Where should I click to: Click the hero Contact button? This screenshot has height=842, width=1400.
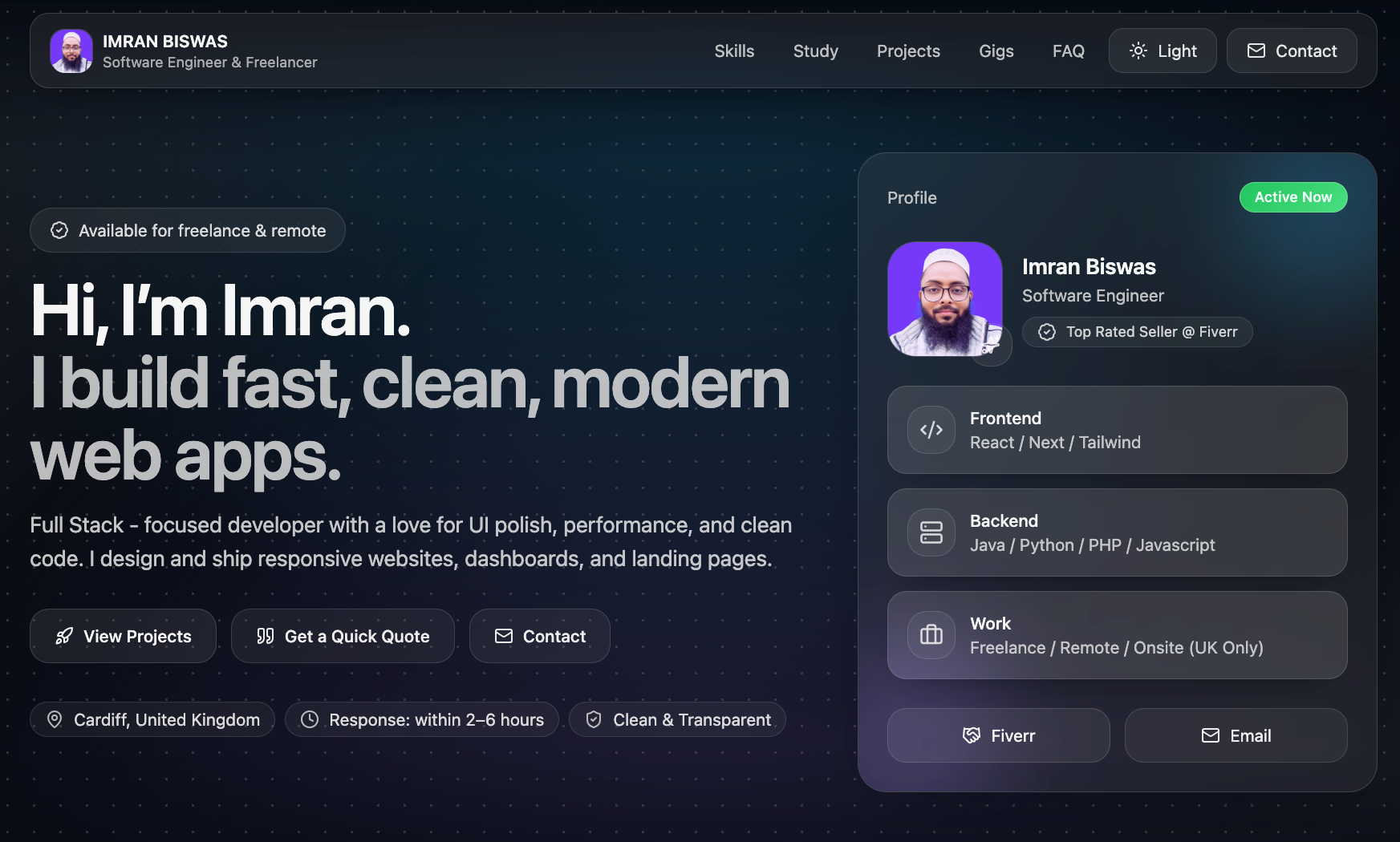coord(539,636)
